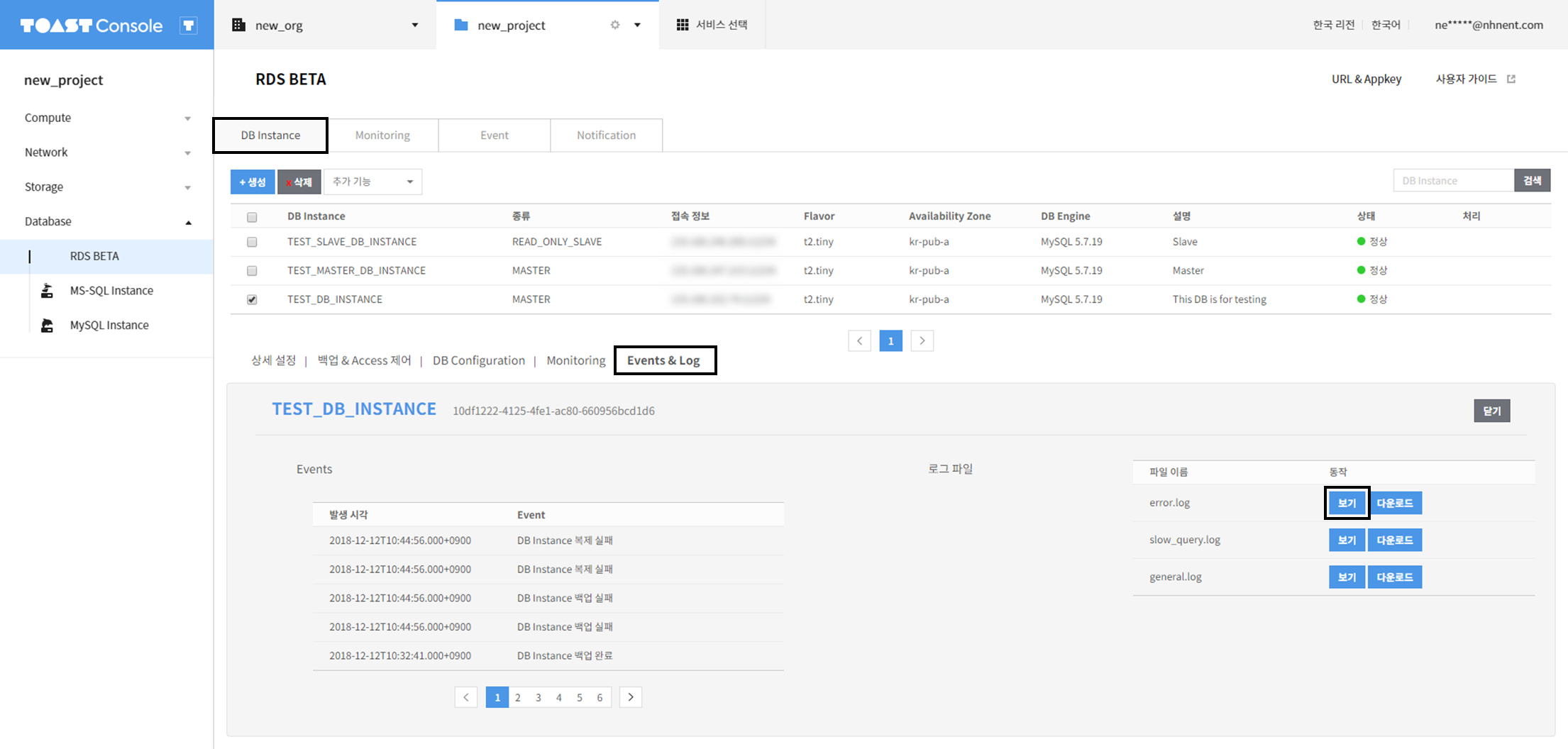The image size is (1568, 749).
Task: Go to next page of DB instance list
Action: coord(922,341)
